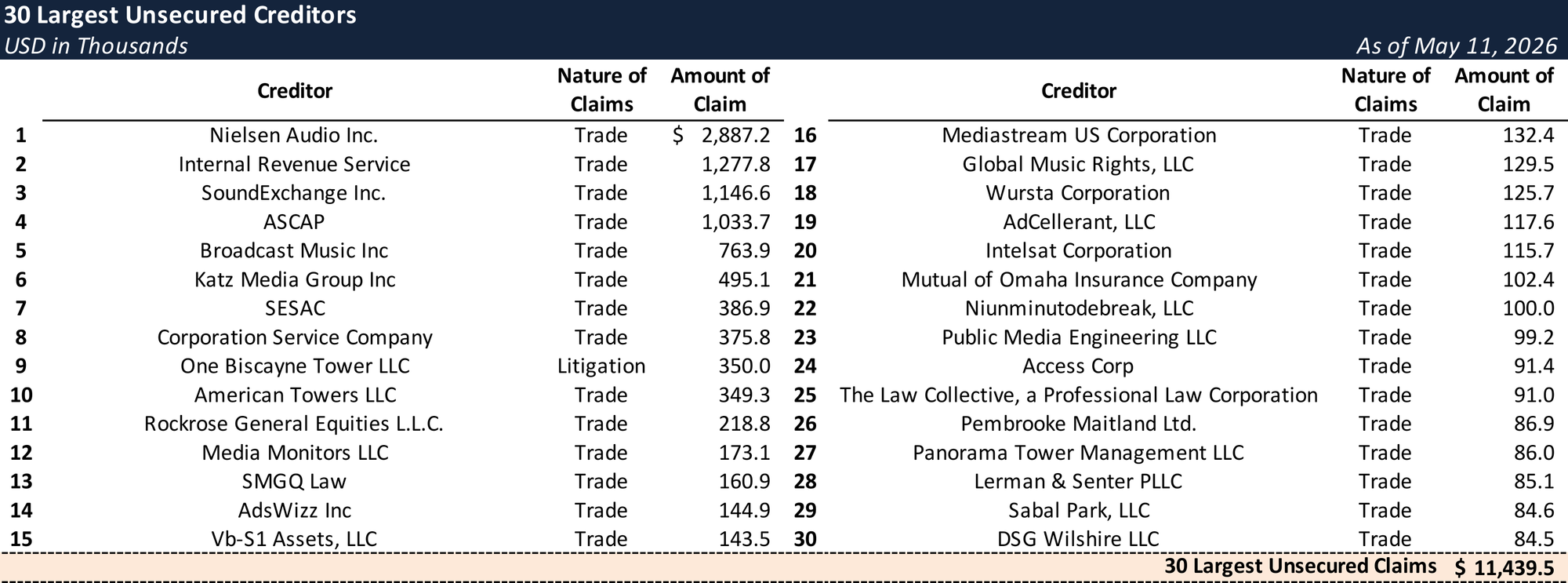The width and height of the screenshot is (1568, 583).
Task: Select 'Public Media Engineering LLC' creditor
Action: click(1079, 337)
